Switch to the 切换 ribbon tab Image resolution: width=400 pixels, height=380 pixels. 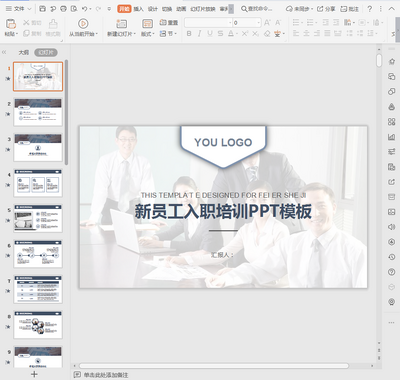(167, 9)
